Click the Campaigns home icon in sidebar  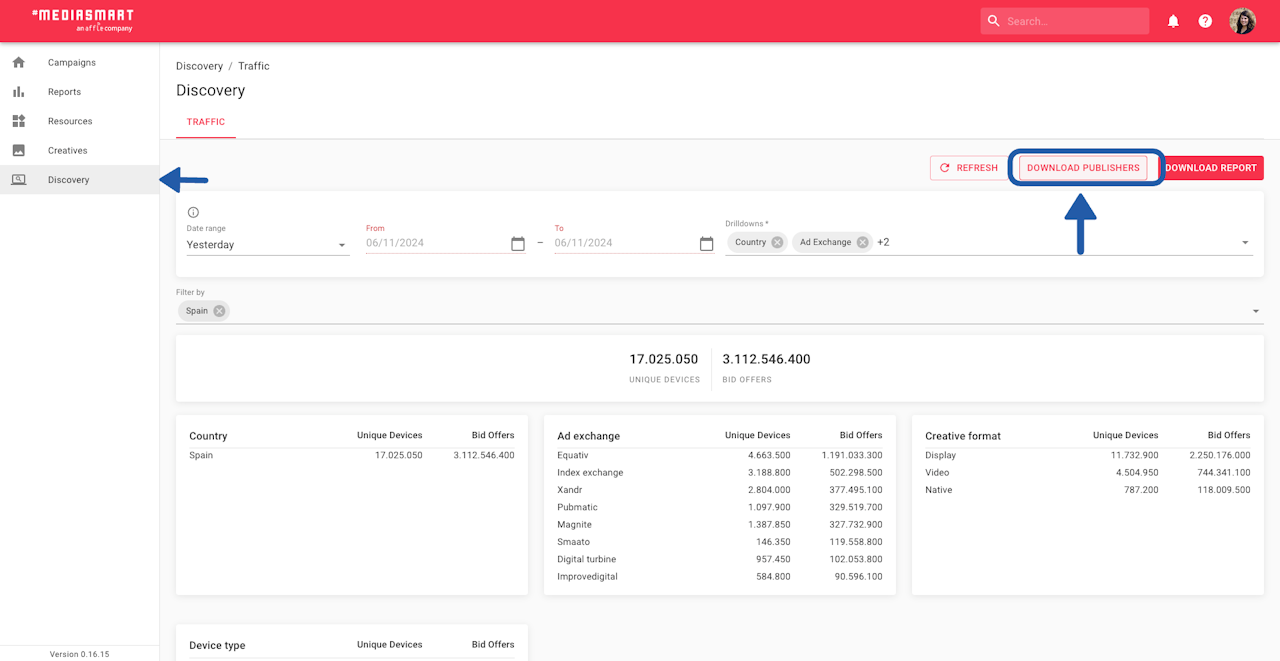[18, 62]
